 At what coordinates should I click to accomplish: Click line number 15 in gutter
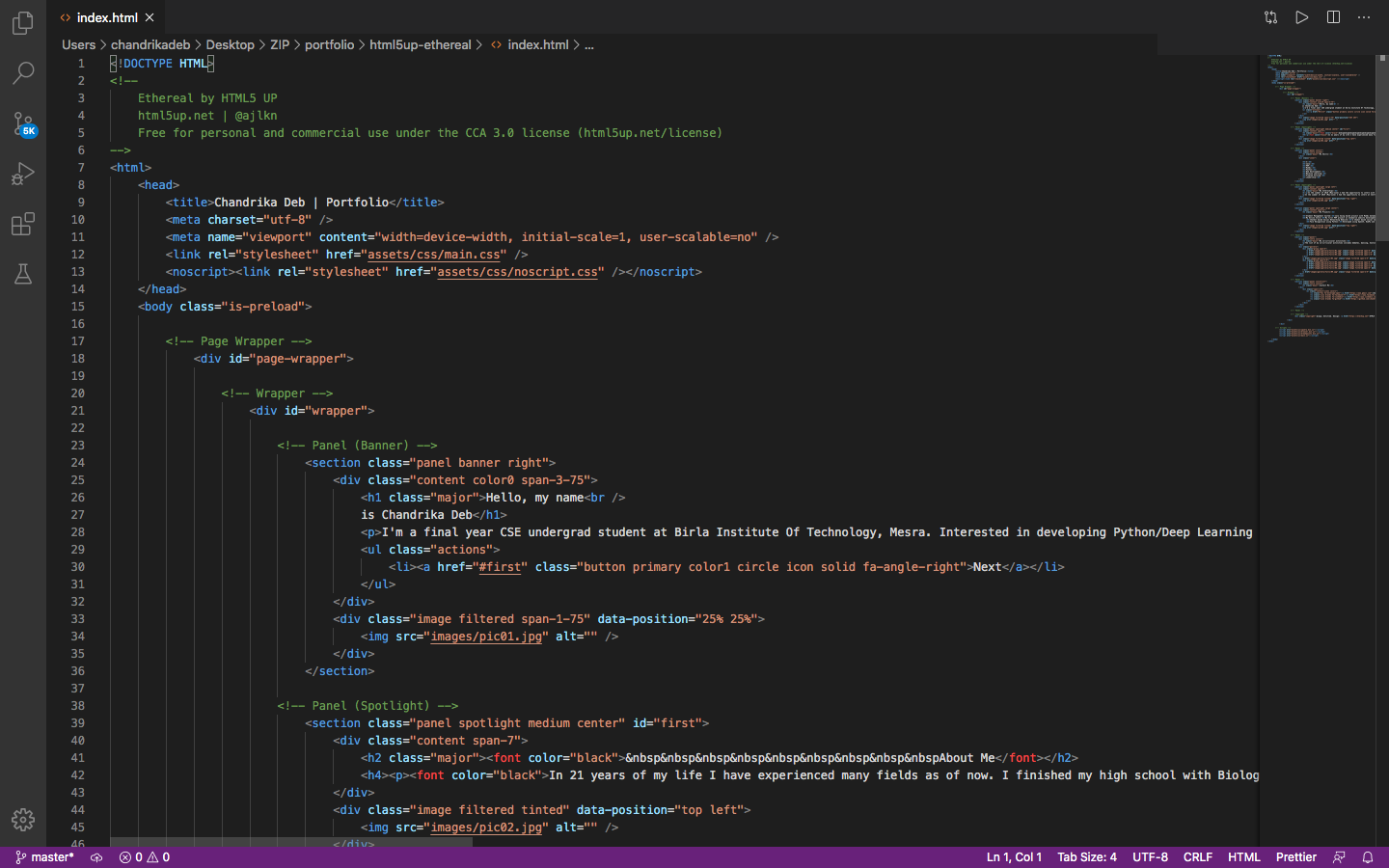(77, 307)
